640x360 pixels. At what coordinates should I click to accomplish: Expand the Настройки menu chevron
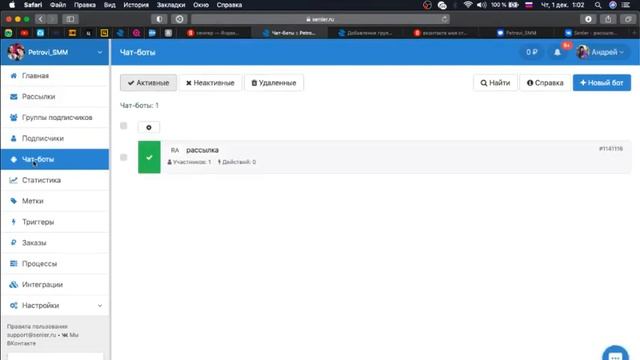coord(100,305)
